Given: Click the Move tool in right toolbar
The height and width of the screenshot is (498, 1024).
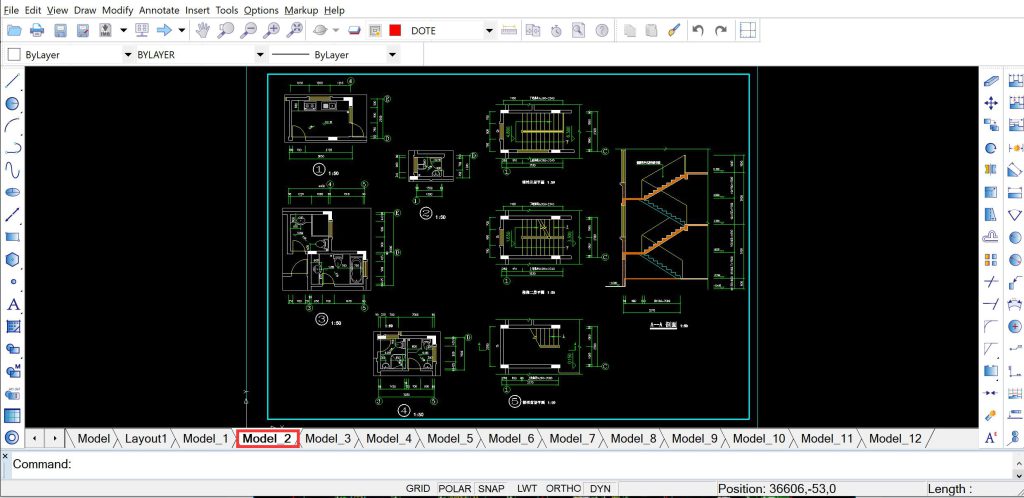Looking at the screenshot, I should pyautogui.click(x=991, y=103).
